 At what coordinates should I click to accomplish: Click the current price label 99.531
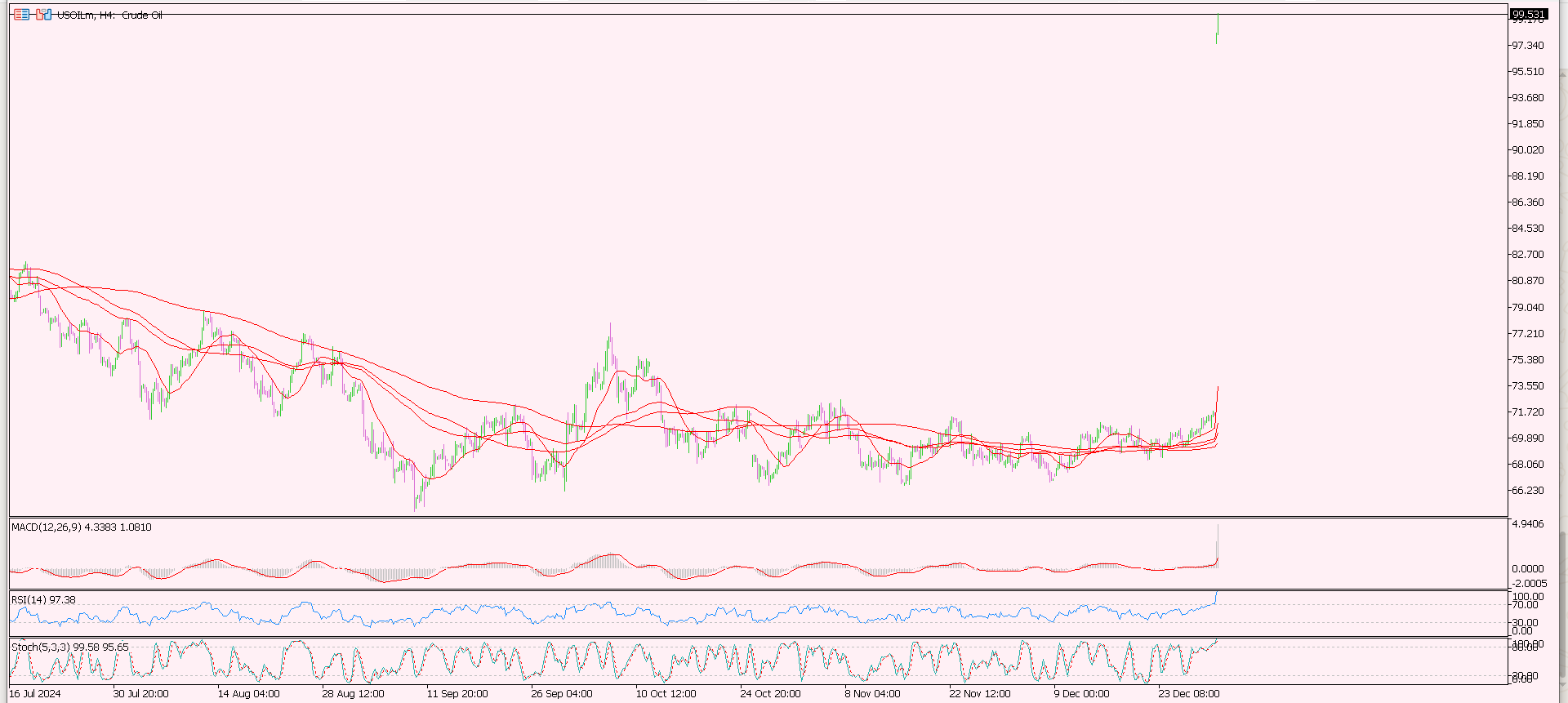(1528, 14)
